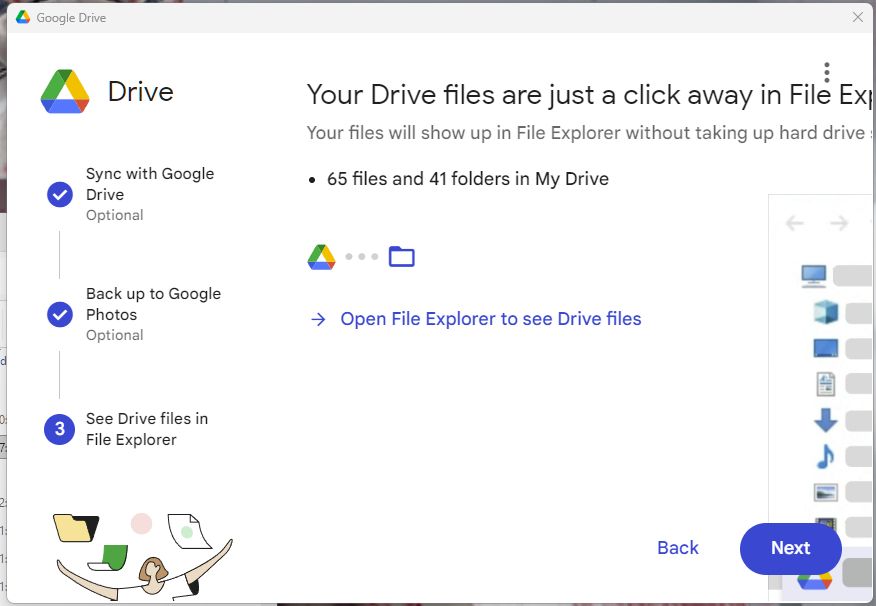Screen dimensions: 876x606
Task: Click the Google Drive window title text
Action: 71,18
